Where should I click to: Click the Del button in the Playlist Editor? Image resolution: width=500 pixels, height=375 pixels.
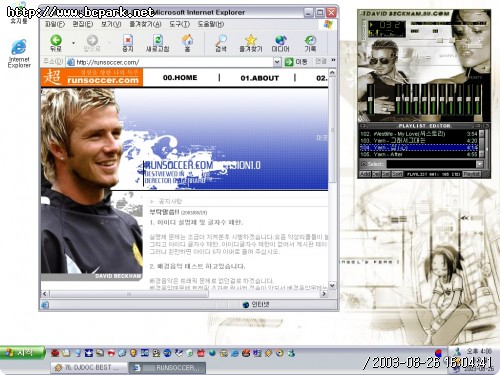[x=376, y=174]
